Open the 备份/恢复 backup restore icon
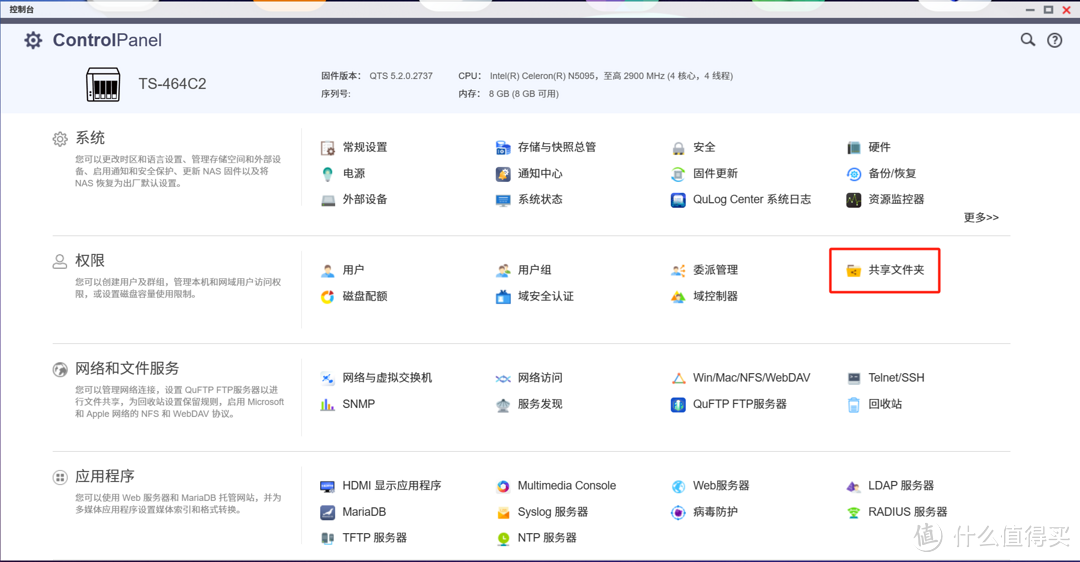This screenshot has width=1080, height=562. click(x=853, y=174)
